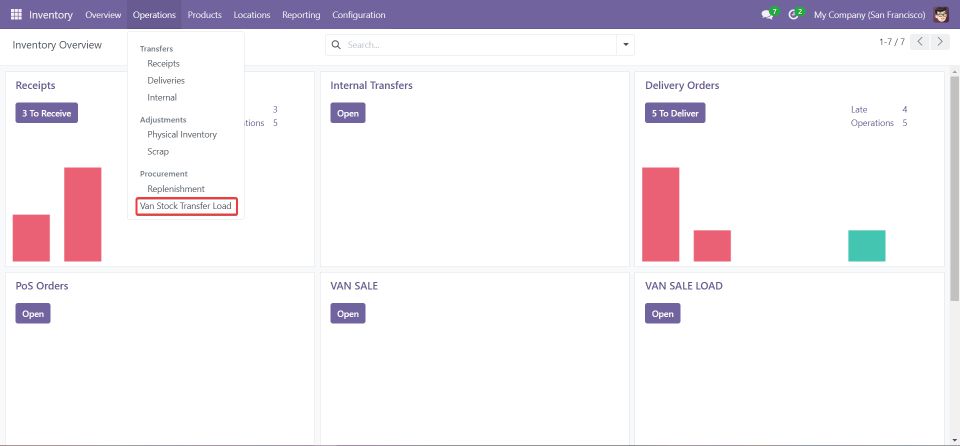This screenshot has height=446, width=960.
Task: Click the user avatar in top bar
Action: (941, 15)
